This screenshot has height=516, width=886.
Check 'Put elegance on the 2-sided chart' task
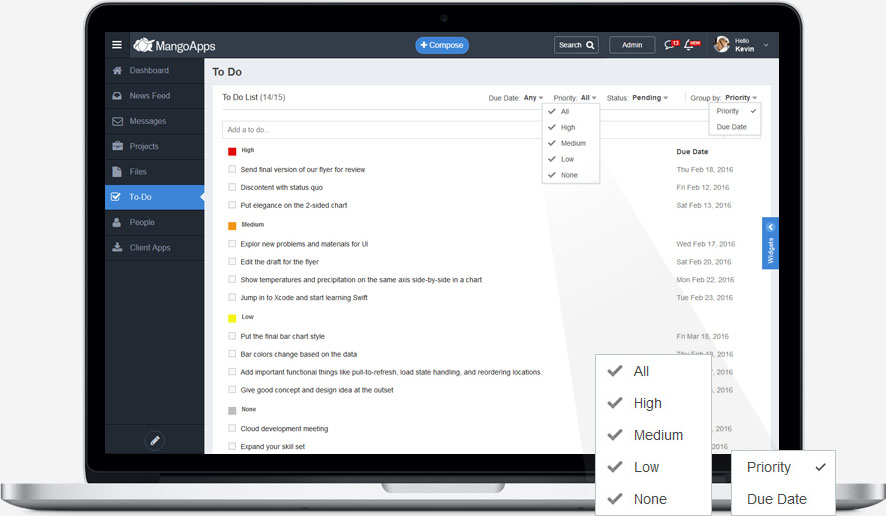click(232, 205)
